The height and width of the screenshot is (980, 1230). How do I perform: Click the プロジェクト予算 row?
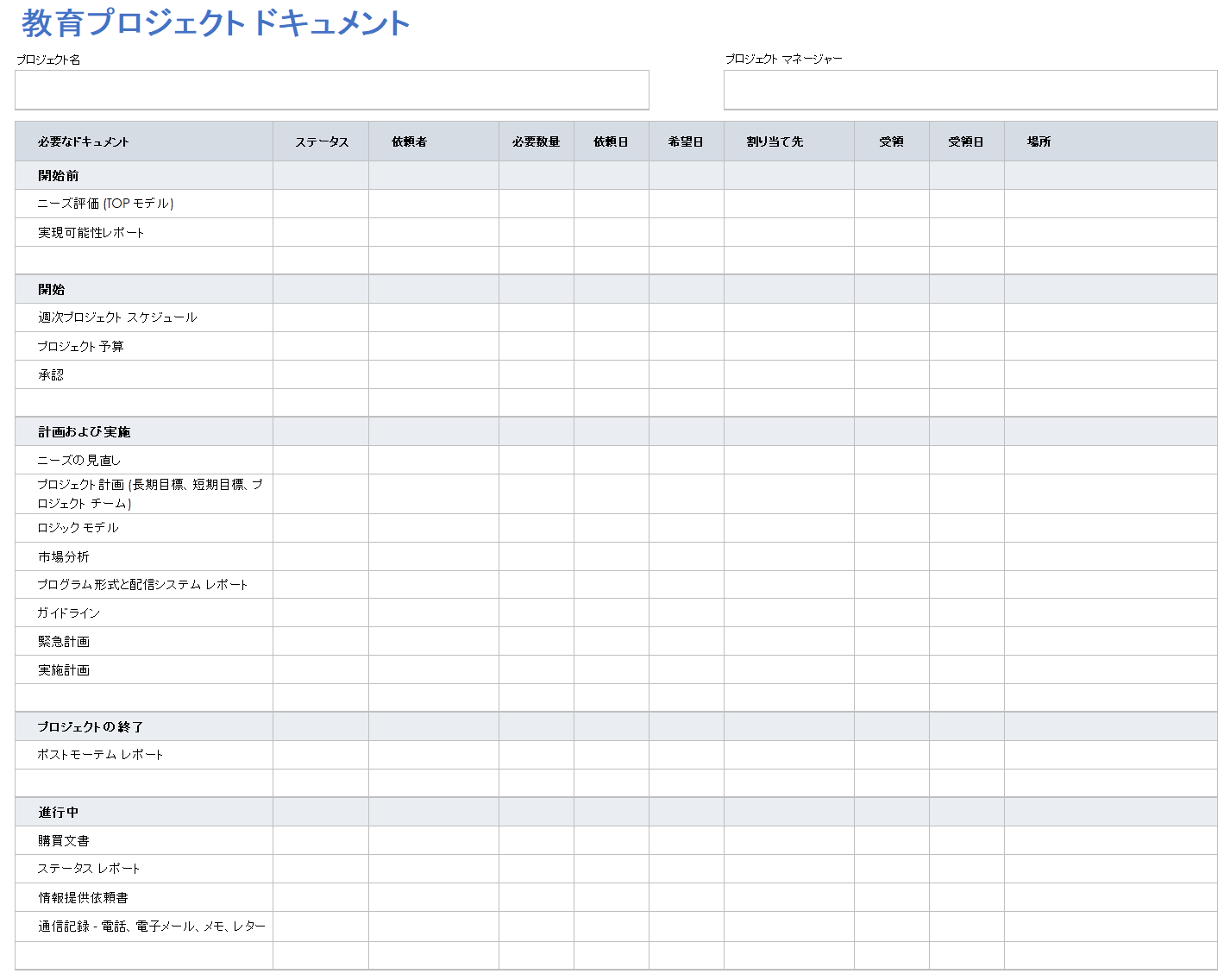pos(616,346)
